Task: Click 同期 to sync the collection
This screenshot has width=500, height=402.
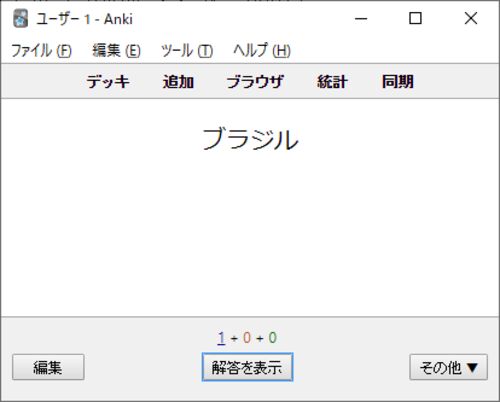Action: 398,81
